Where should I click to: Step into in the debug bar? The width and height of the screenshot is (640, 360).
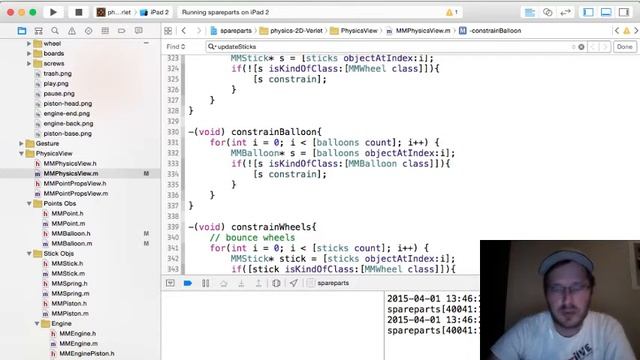[x=241, y=283]
